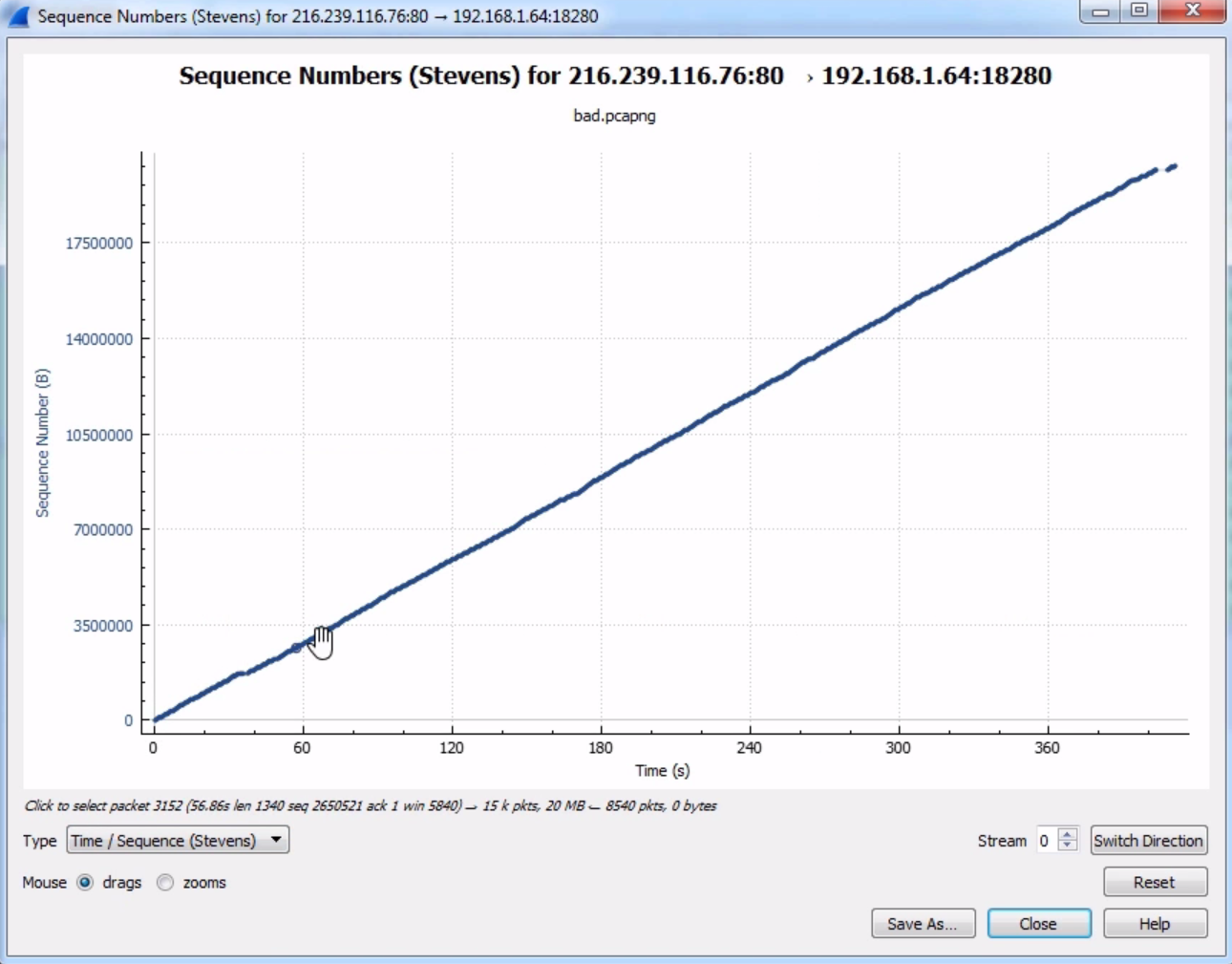The image size is (1232, 964).
Task: Minimize the Sequence Numbers graph window
Action: point(1100,11)
